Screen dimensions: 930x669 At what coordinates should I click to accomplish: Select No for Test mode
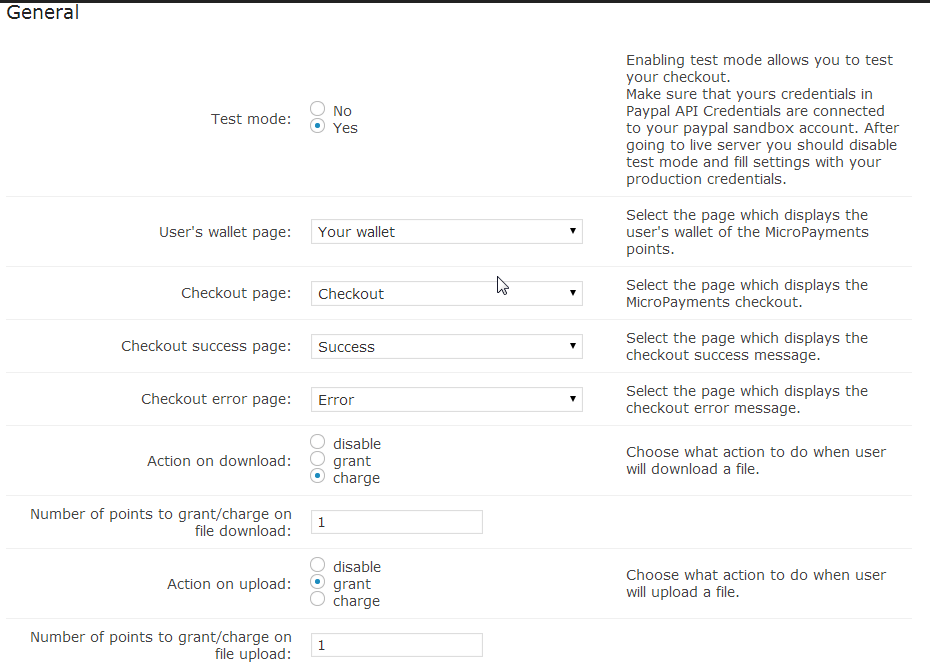(318, 109)
